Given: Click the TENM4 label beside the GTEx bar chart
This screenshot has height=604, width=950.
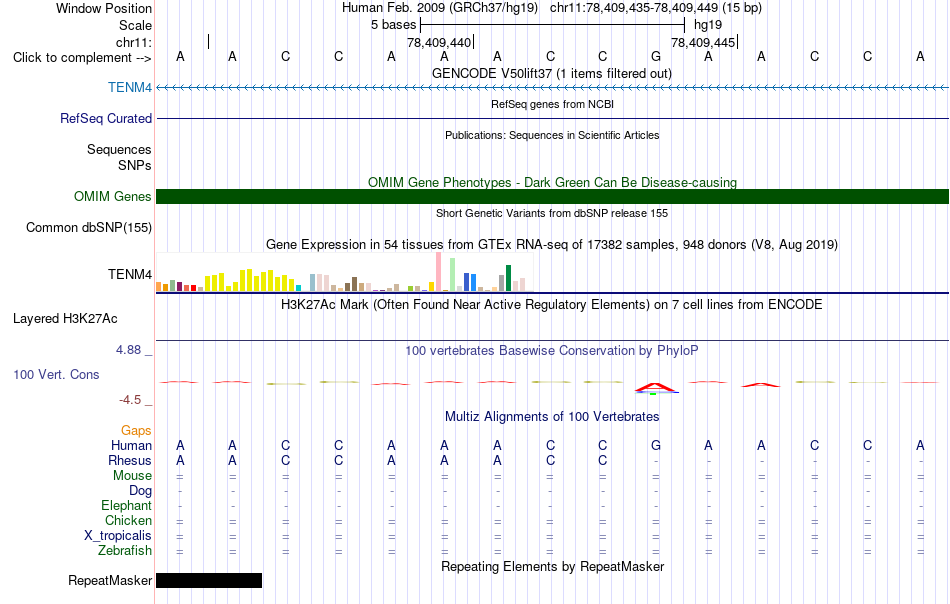Looking at the screenshot, I should tap(130, 274).
